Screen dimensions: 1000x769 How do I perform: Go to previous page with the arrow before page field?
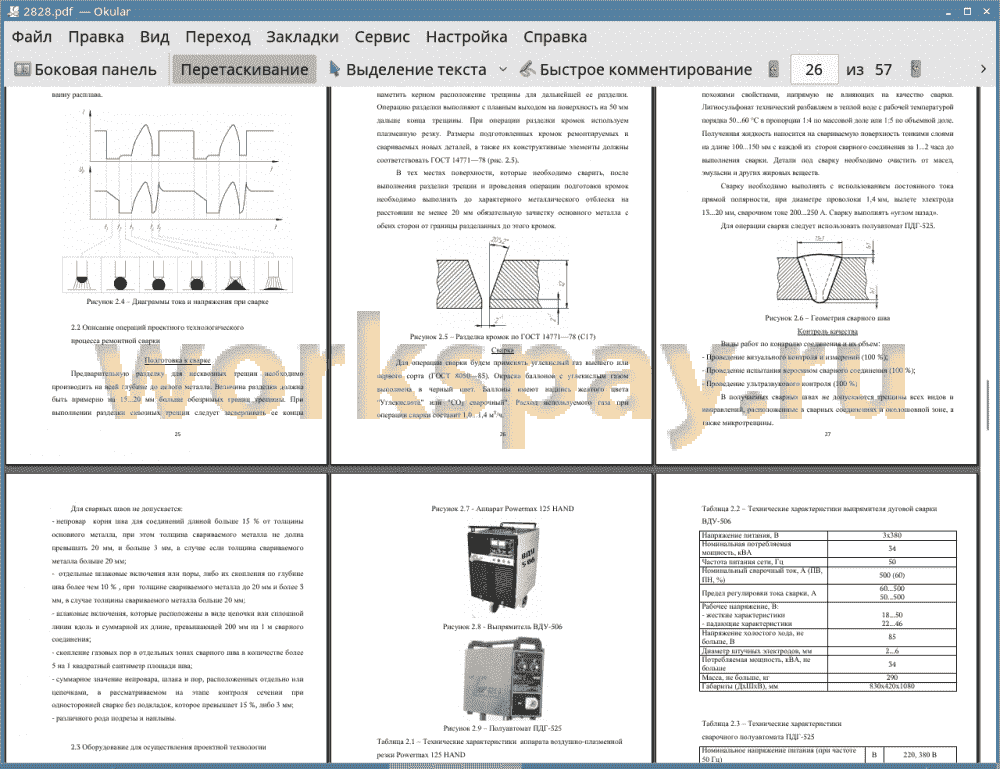[x=774, y=69]
